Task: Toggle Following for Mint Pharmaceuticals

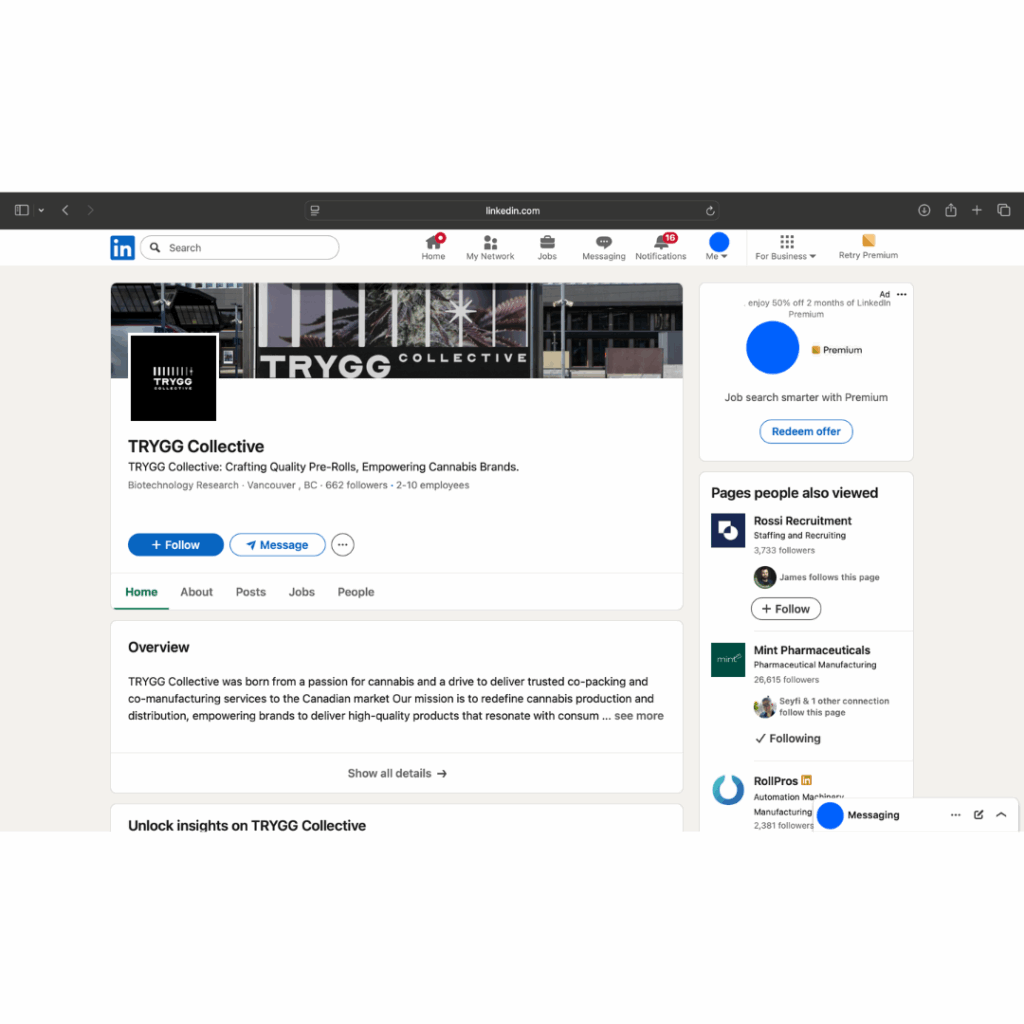Action: click(788, 738)
